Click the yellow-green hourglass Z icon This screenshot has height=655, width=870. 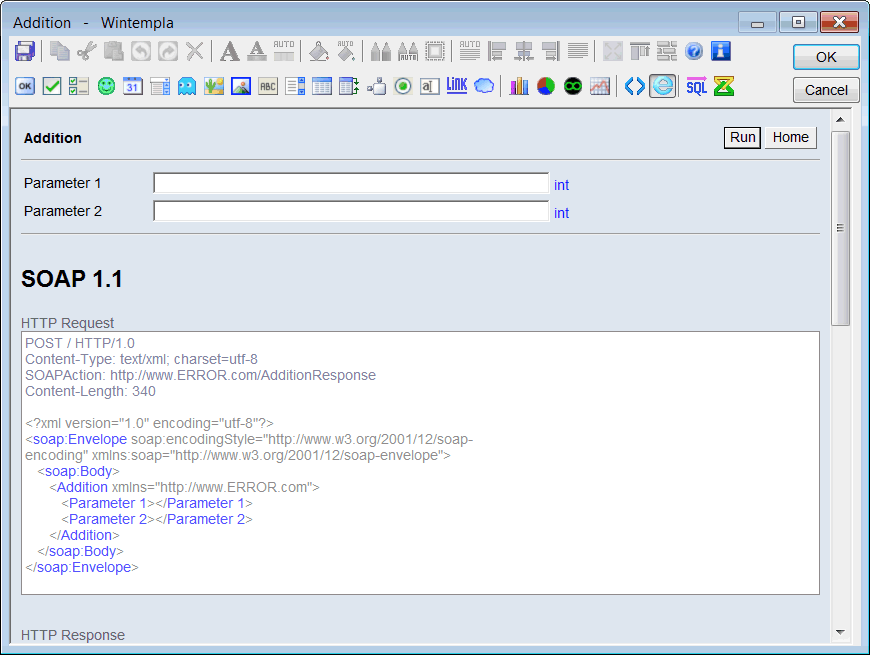(x=724, y=86)
